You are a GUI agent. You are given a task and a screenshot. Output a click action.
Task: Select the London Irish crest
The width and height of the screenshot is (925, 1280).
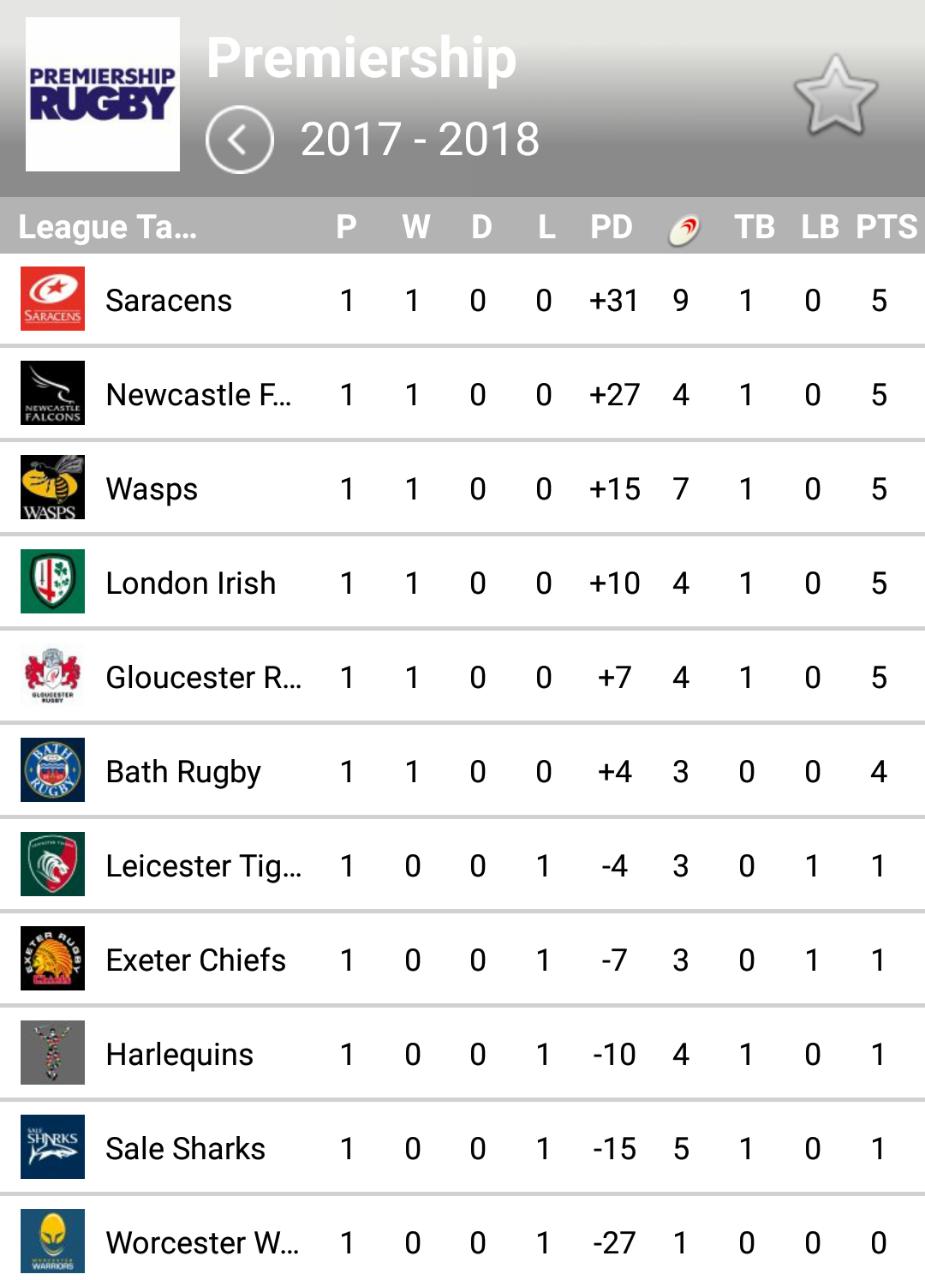53,582
